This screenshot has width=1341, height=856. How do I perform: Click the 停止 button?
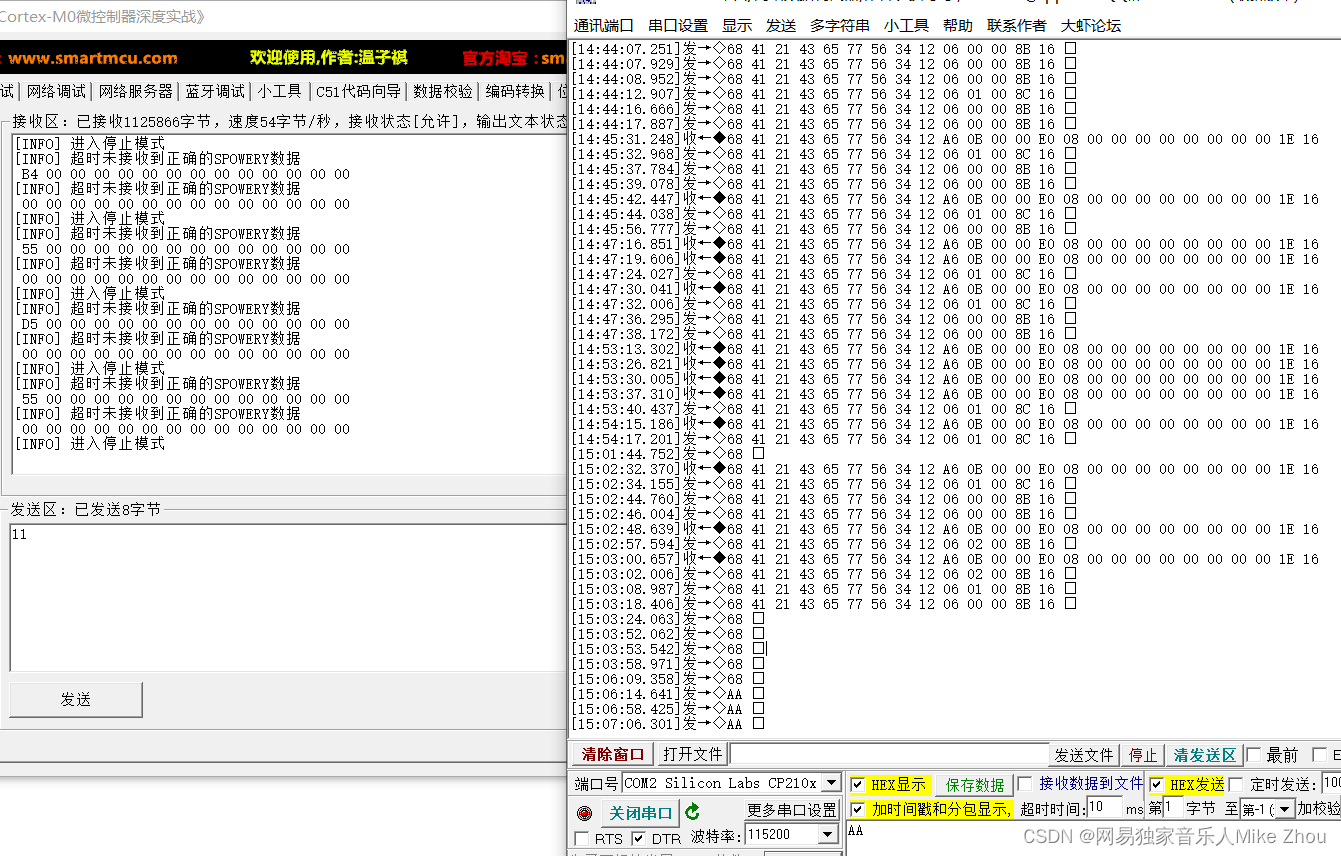point(1143,755)
